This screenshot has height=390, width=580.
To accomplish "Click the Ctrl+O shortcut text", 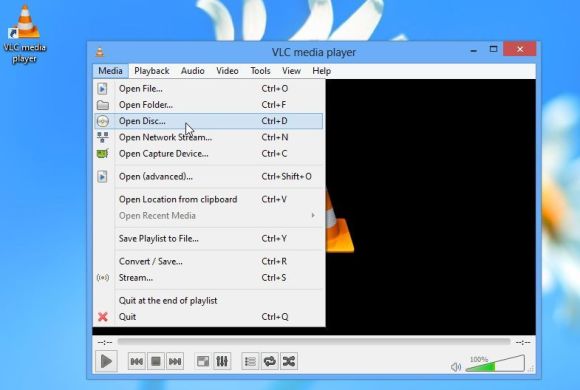I will click(x=275, y=88).
